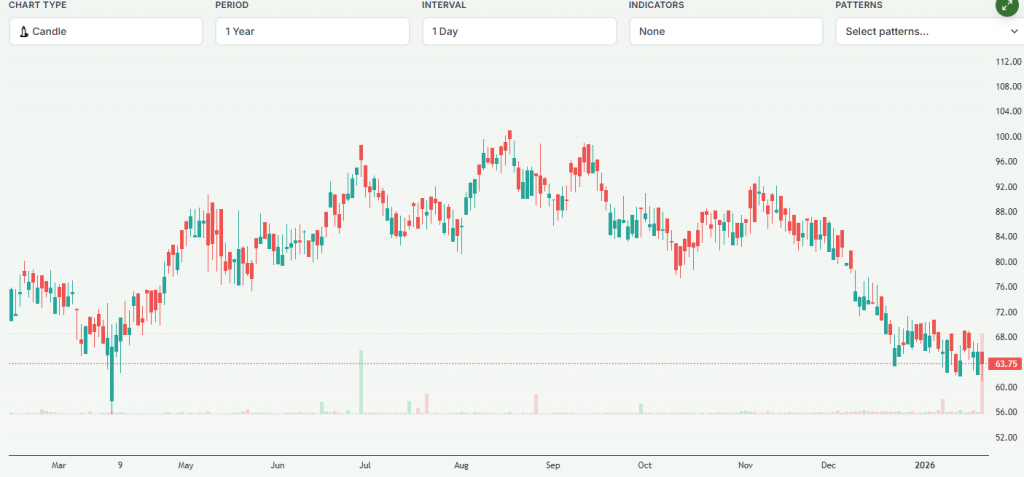Click the 72.00 price axis label

point(1008,312)
